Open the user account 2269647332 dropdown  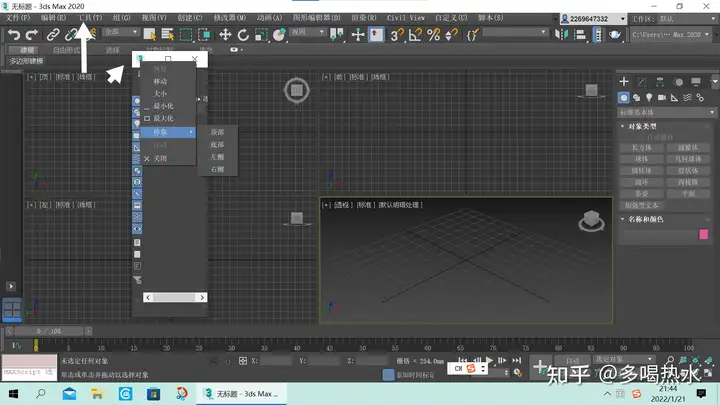(593, 19)
